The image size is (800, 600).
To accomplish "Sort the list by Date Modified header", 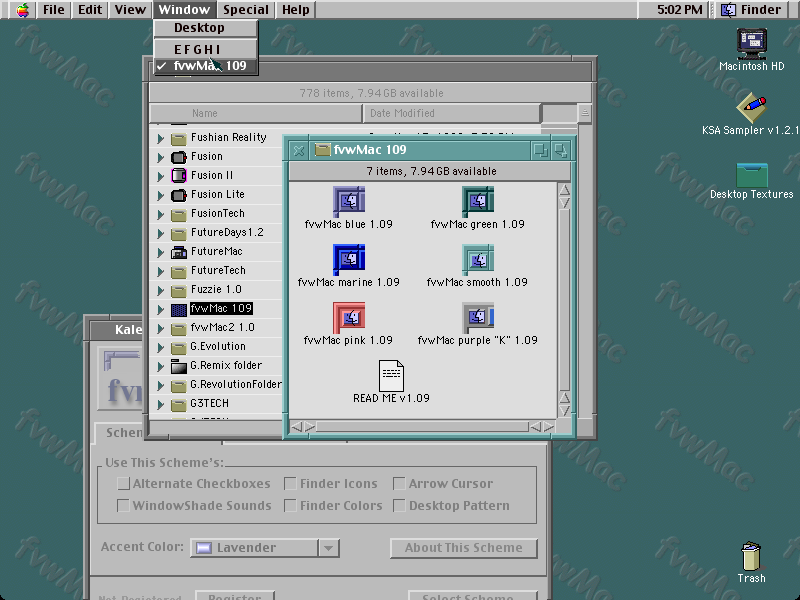I will [452, 113].
